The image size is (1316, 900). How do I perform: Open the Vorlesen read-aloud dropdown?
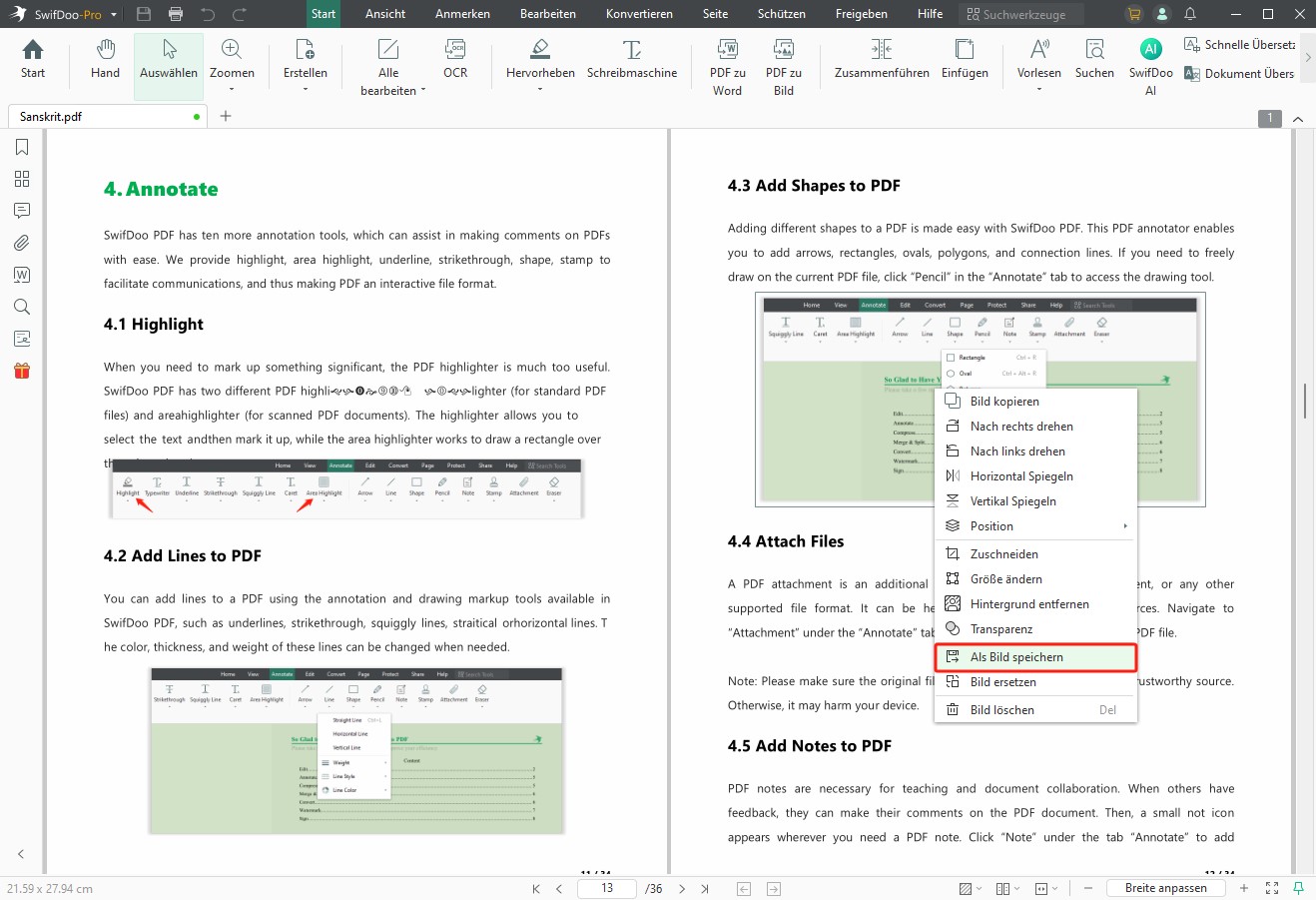pos(1039,64)
